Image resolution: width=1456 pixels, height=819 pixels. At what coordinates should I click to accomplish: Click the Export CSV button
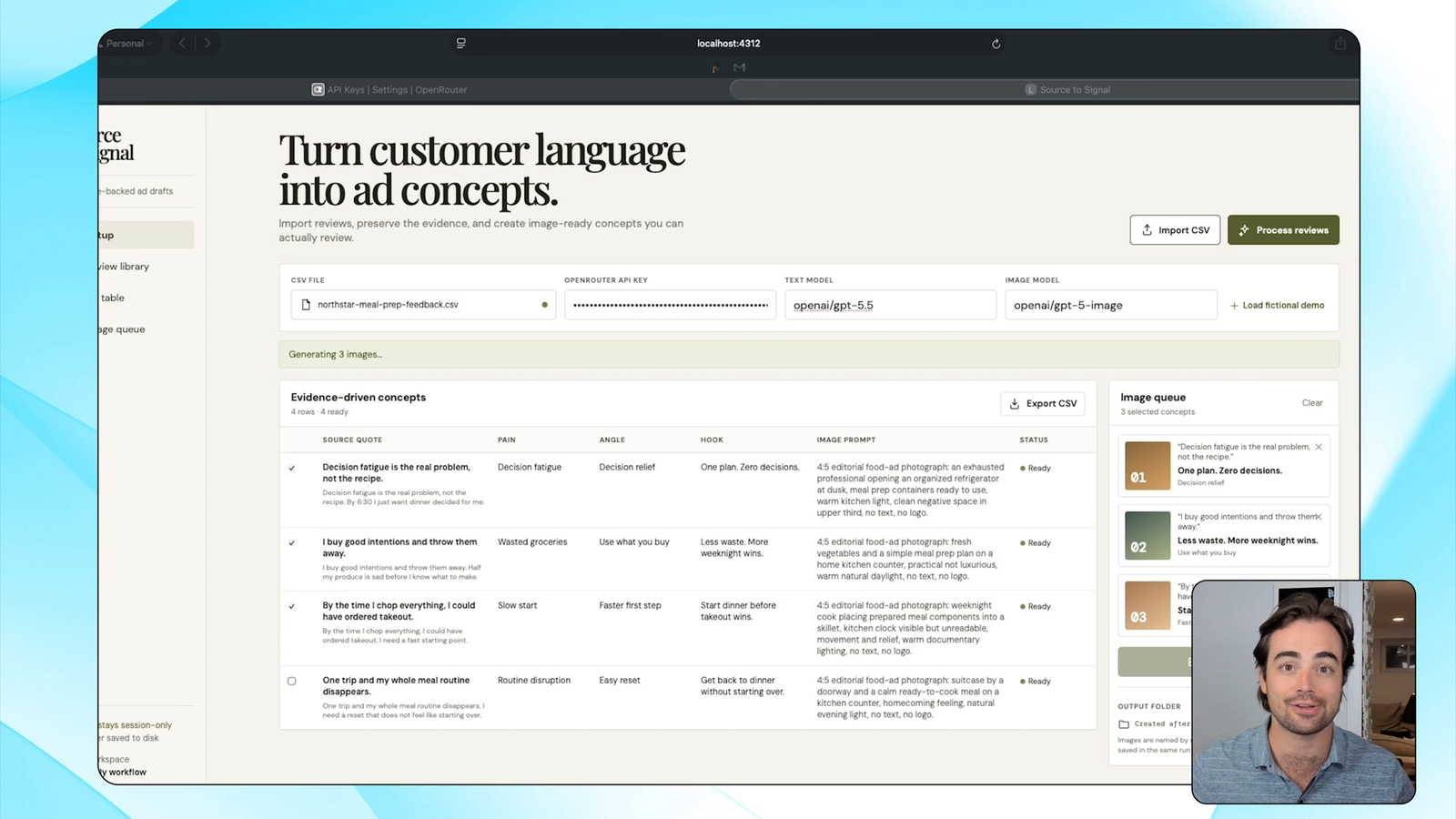pyautogui.click(x=1042, y=403)
